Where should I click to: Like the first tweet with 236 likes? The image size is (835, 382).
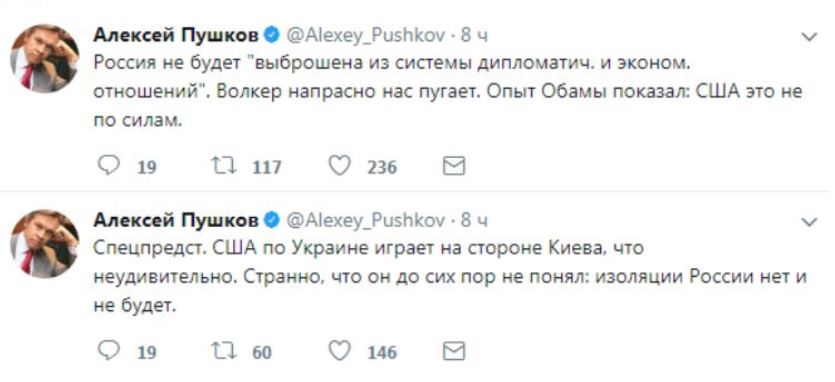point(340,166)
